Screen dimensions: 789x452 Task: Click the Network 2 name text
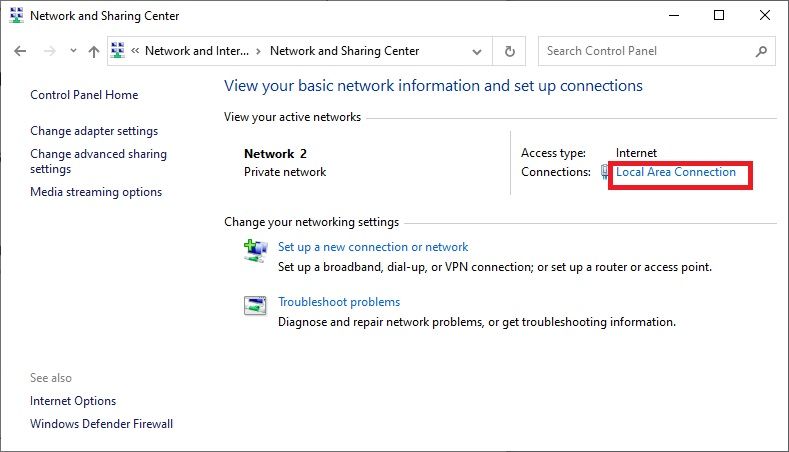click(x=275, y=154)
